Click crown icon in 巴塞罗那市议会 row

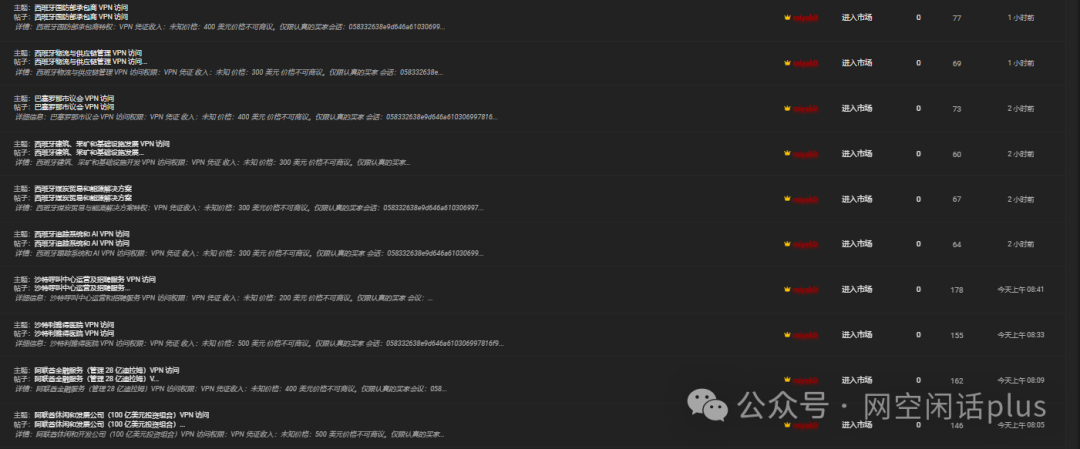pyautogui.click(x=787, y=109)
